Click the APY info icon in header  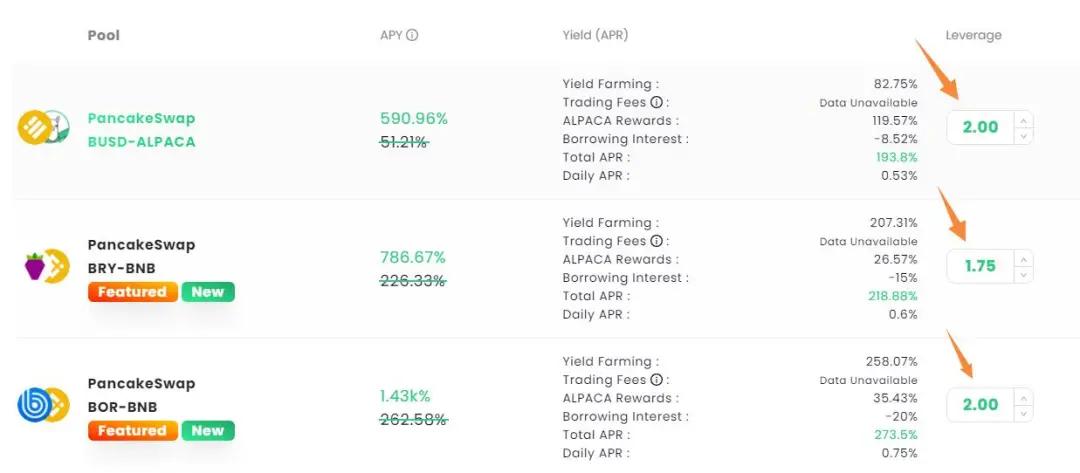pyautogui.click(x=412, y=35)
